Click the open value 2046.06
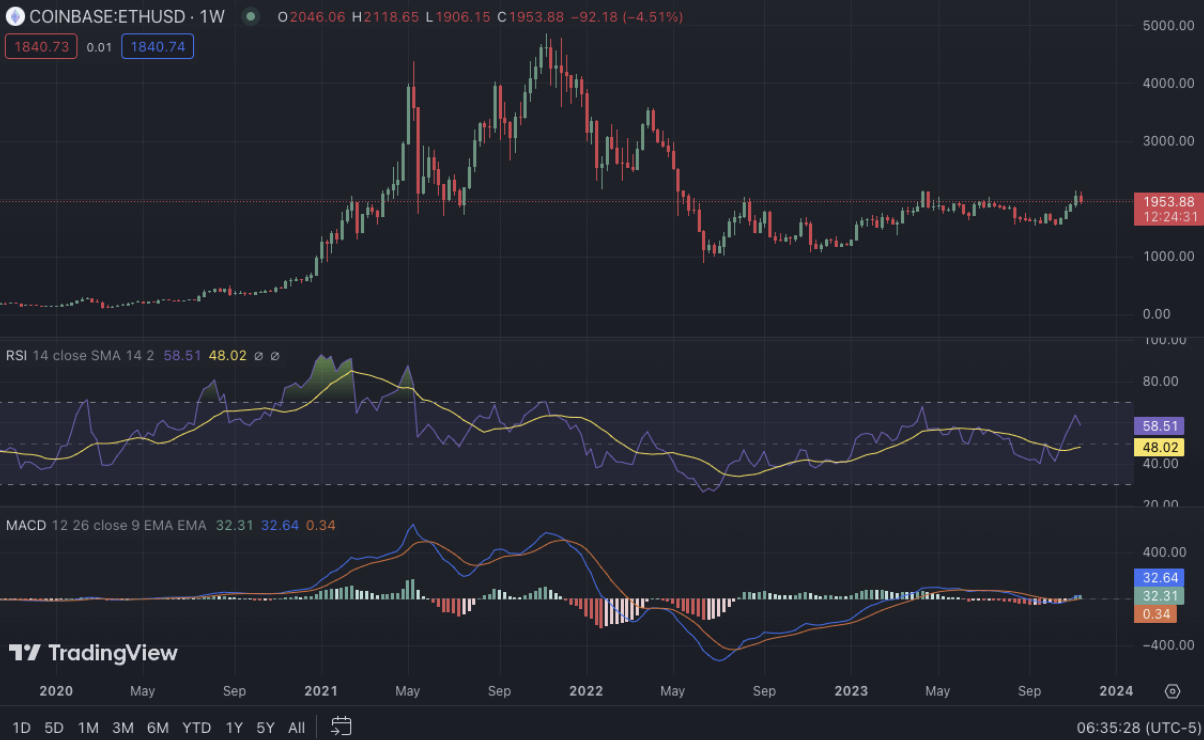The image size is (1204, 740). pyautogui.click(x=316, y=17)
